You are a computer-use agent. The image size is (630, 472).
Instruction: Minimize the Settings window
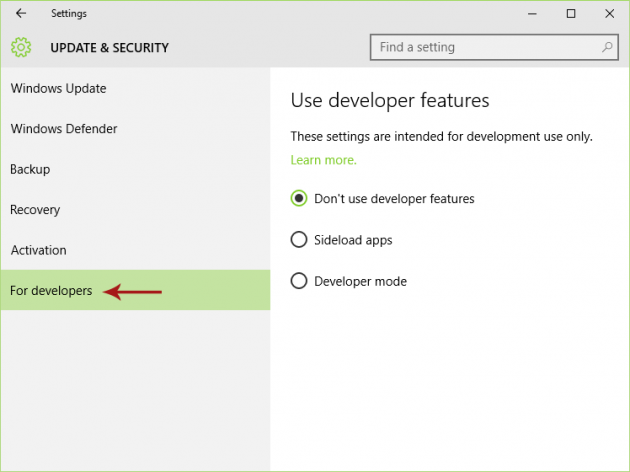pos(532,14)
